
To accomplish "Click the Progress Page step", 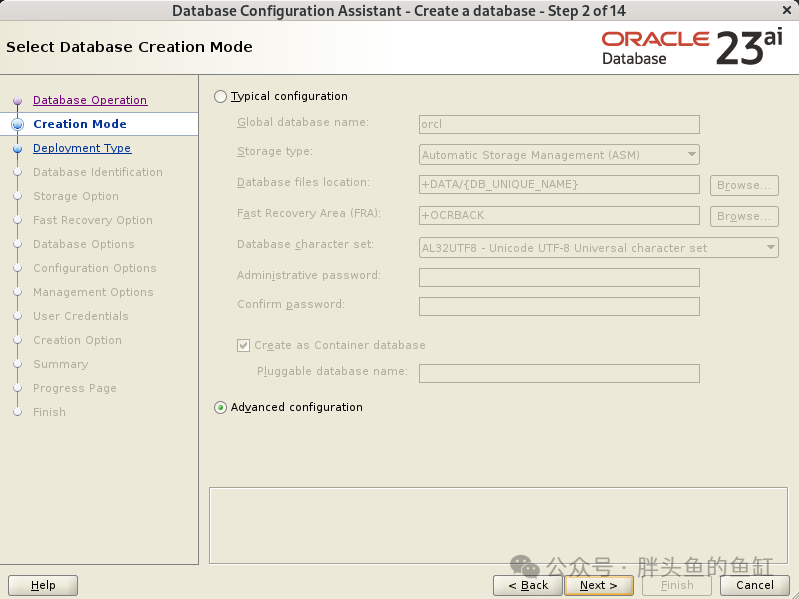I will 75,388.
